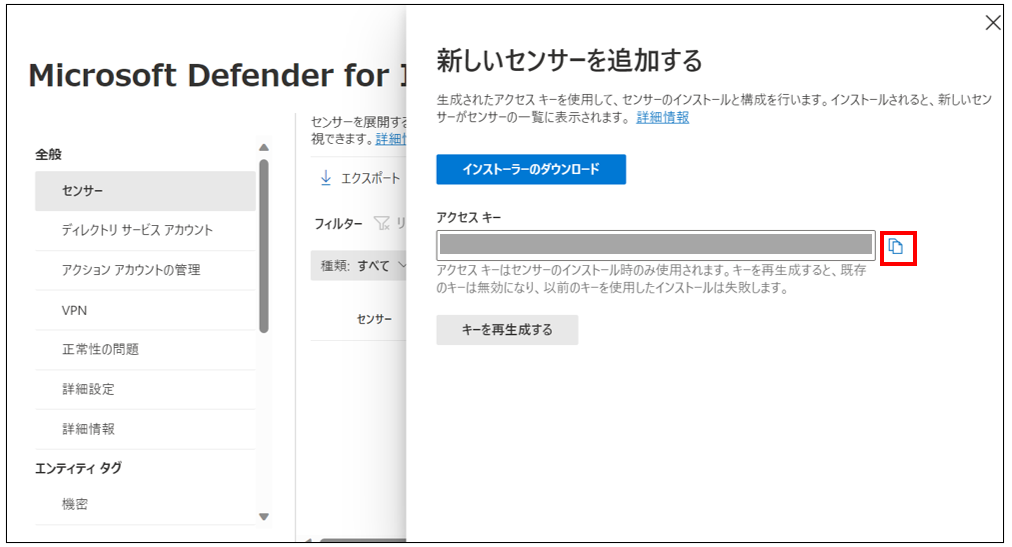
Task: Close the new sensor panel with X
Action: point(993,23)
